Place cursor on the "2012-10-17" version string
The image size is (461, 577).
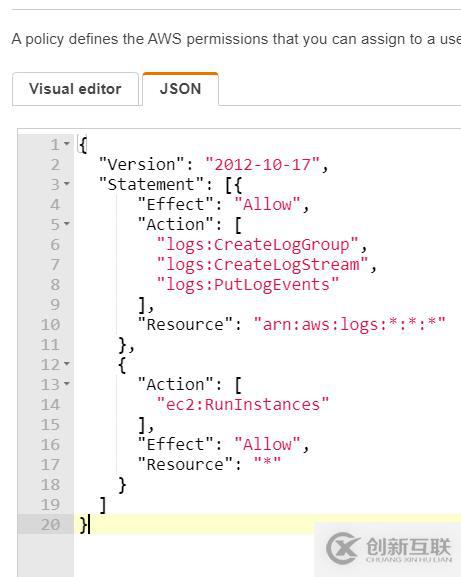click(x=263, y=164)
